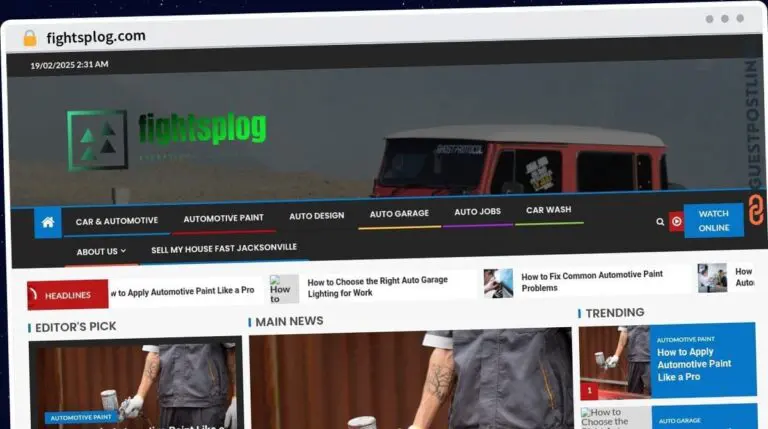
Task: Open headline Apply Automotive Paint Like a Pro
Action: pos(182,291)
